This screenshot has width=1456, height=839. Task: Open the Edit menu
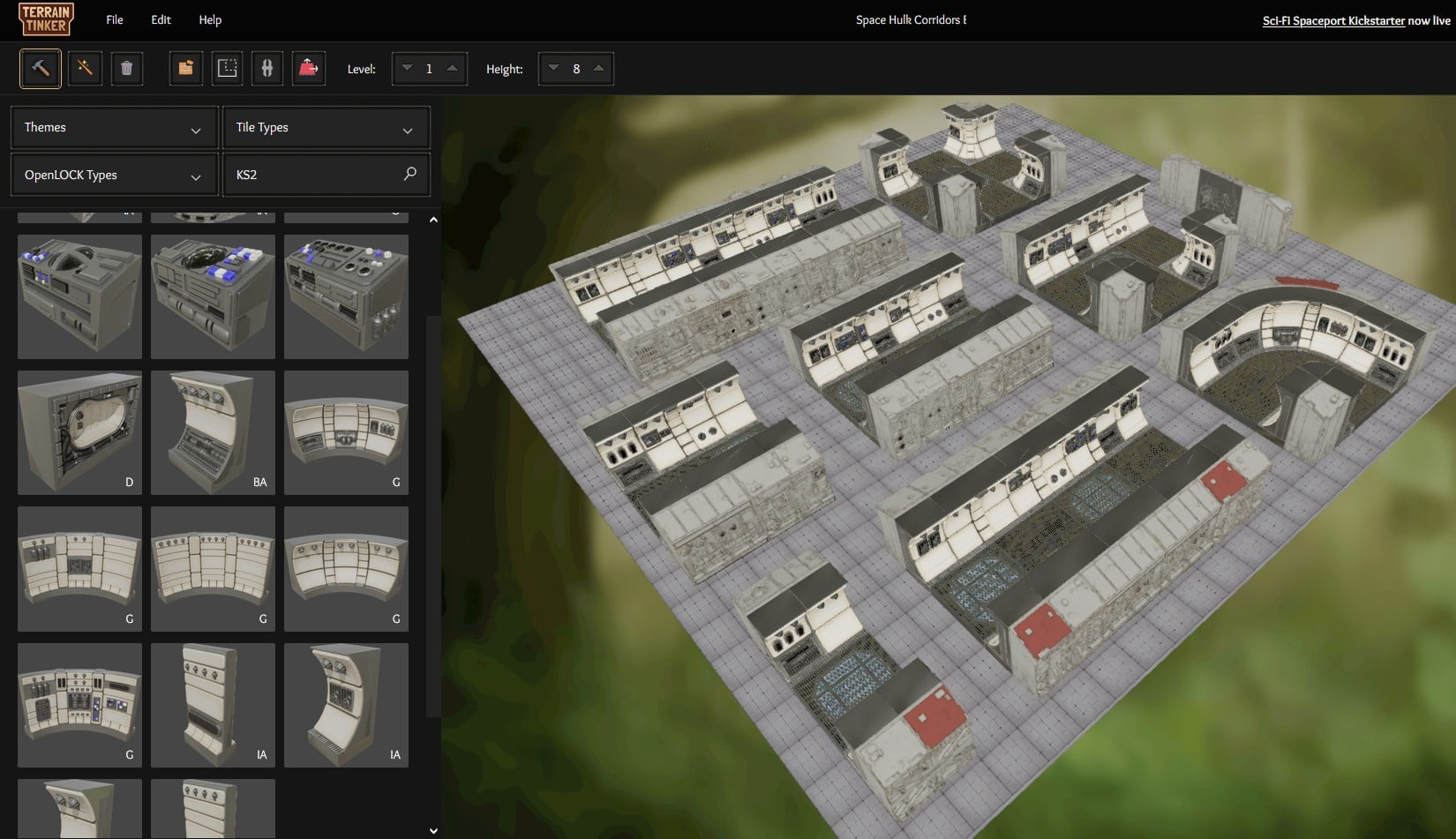click(x=160, y=19)
